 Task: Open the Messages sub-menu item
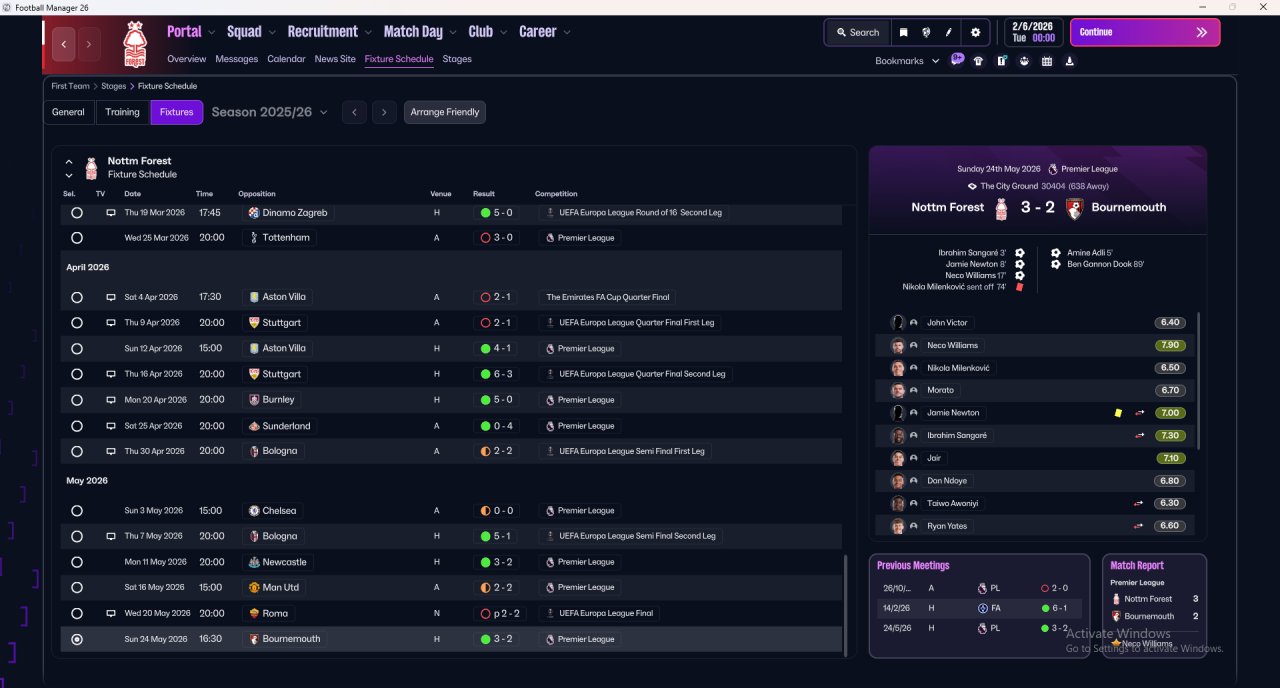tap(236, 59)
